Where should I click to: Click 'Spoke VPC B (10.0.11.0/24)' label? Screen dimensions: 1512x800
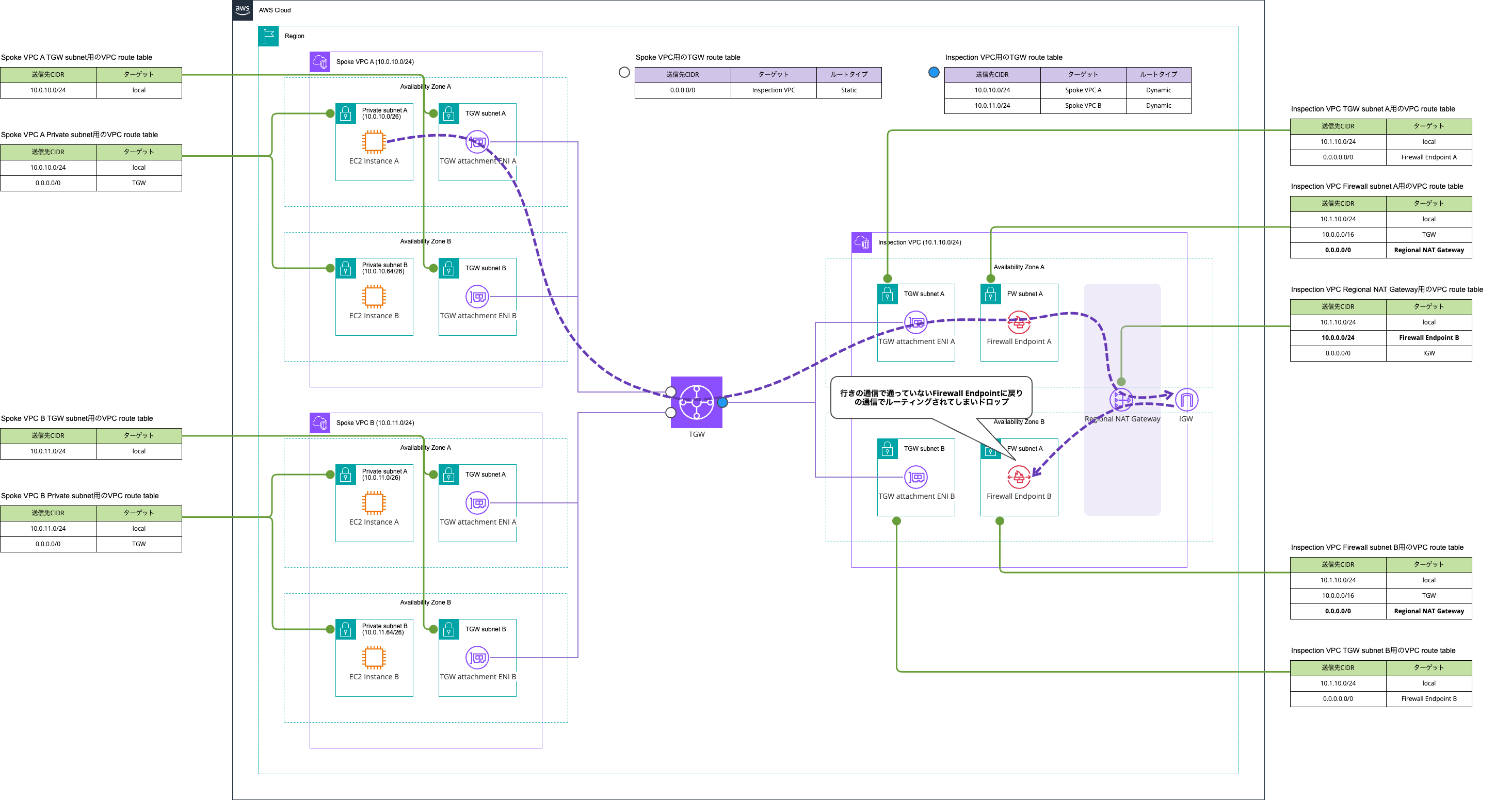pyautogui.click(x=375, y=423)
